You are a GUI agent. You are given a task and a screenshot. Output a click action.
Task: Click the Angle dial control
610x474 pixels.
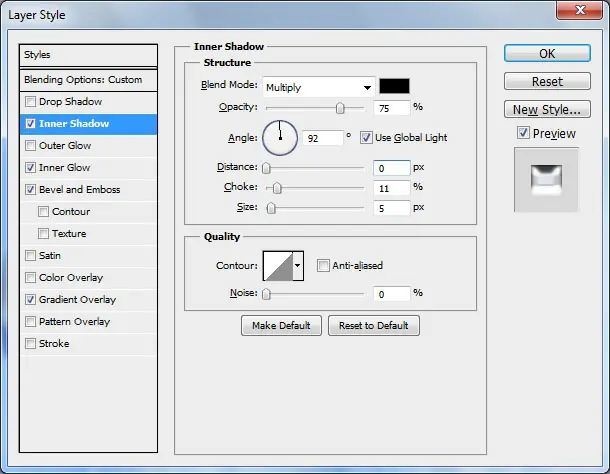pyautogui.click(x=280, y=138)
